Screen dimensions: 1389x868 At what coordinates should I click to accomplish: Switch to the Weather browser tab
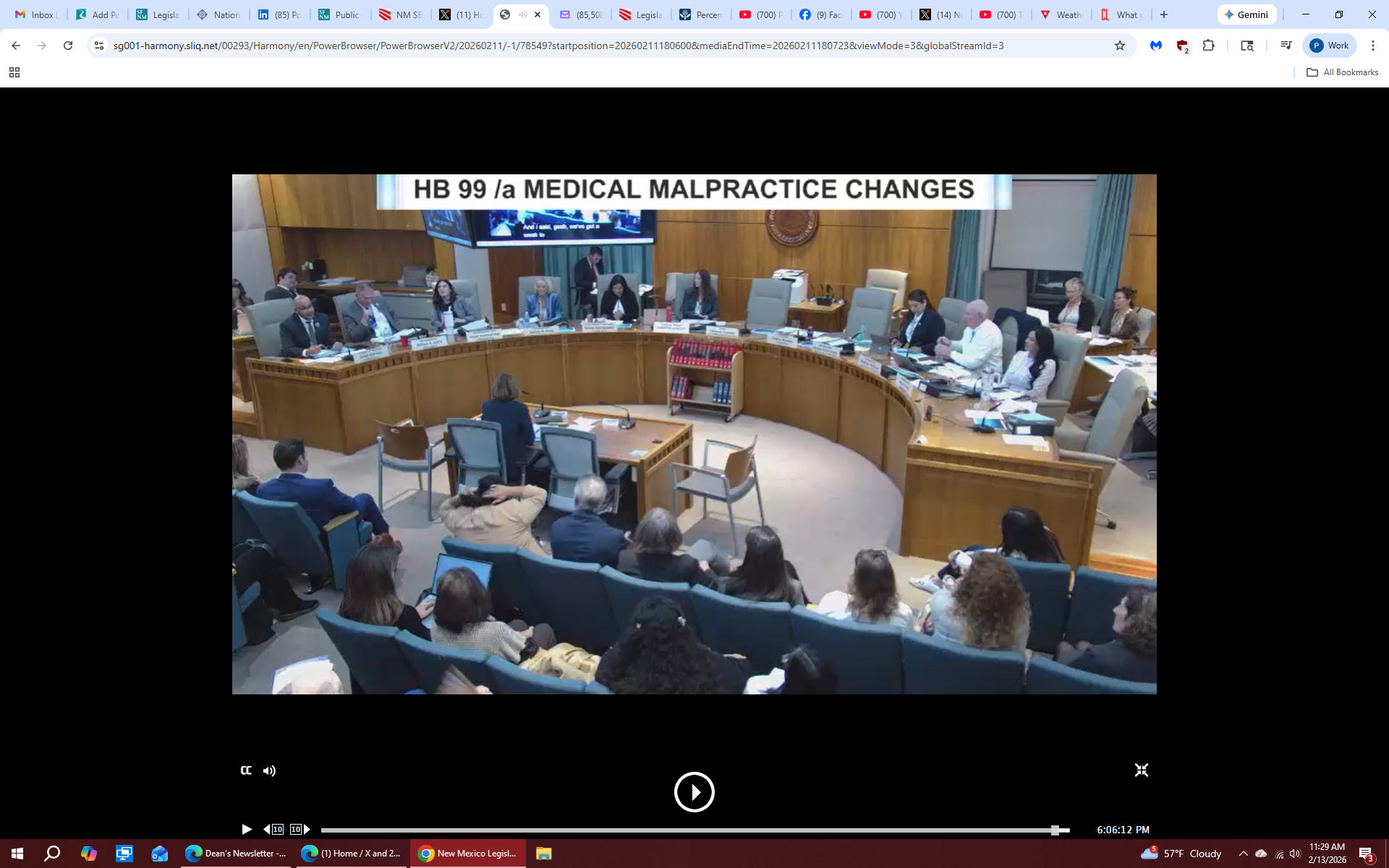tap(1061, 14)
